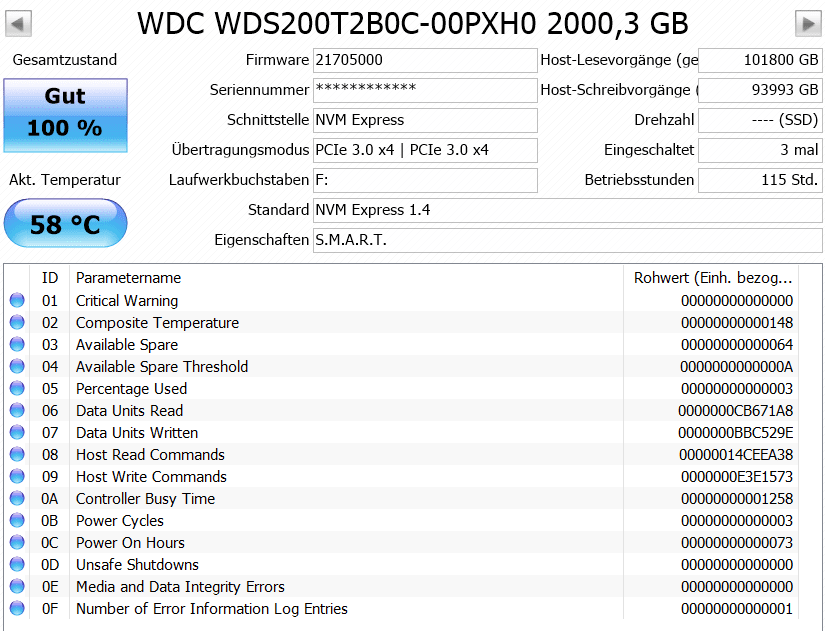Click the Eigenschaften field S.M.A.R.T.
The image size is (825, 631).
(x=568, y=241)
